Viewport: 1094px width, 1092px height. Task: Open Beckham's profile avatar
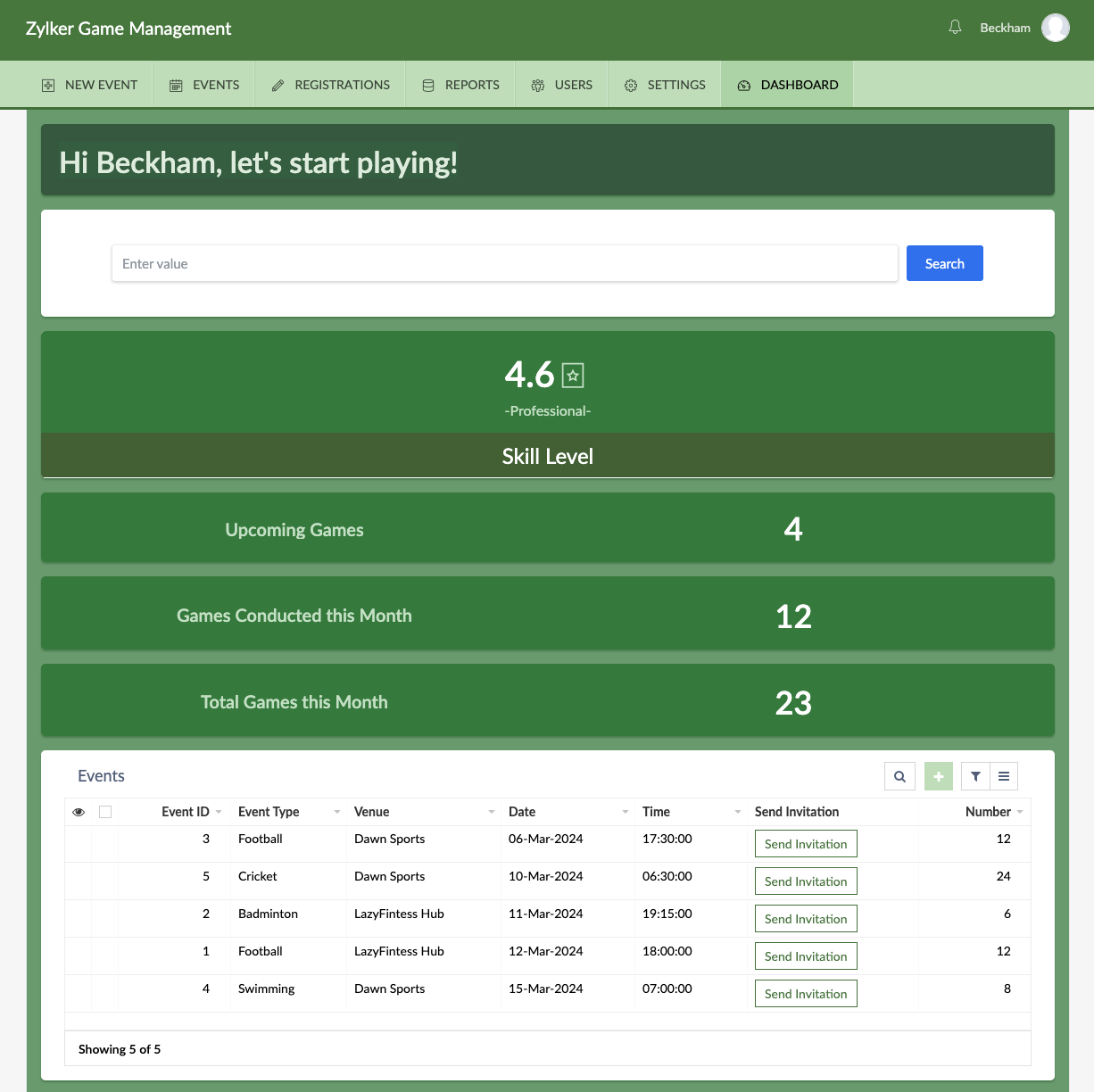pos(1056,28)
